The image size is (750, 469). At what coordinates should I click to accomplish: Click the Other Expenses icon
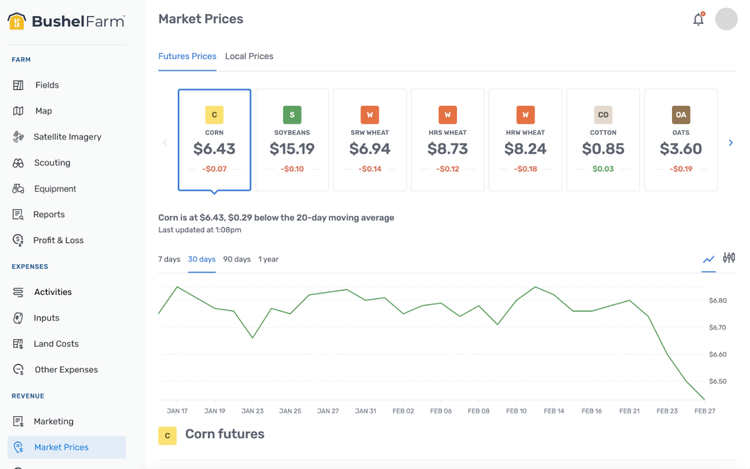(18, 370)
